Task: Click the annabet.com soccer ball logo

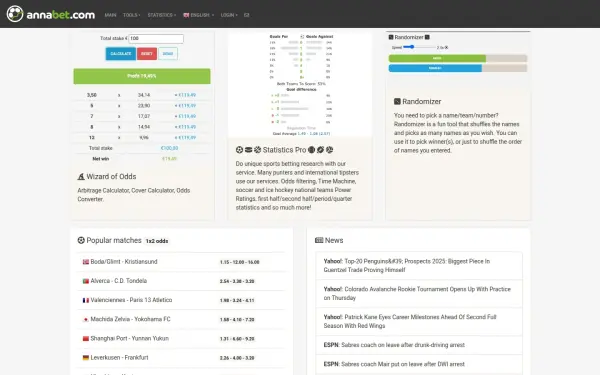Action: [15, 14]
